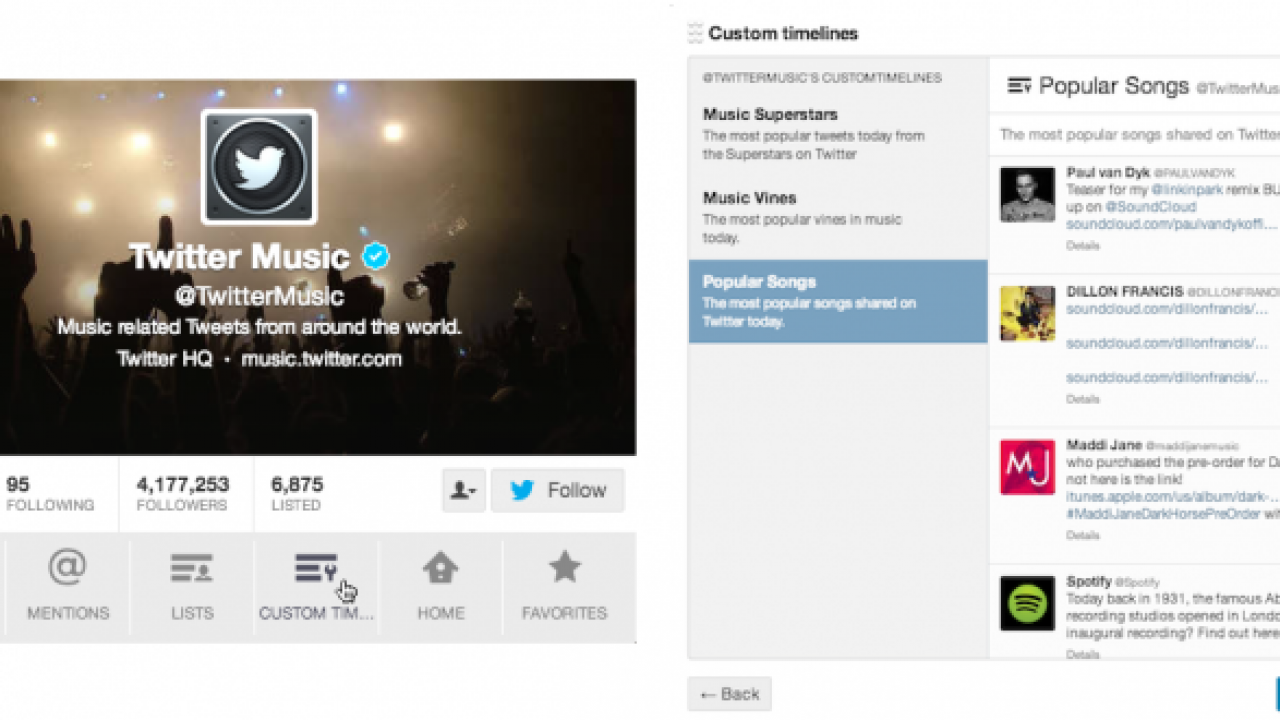Expand Details under the Spotify tweet
Viewport: 1280px width, 720px height.
[1083, 653]
